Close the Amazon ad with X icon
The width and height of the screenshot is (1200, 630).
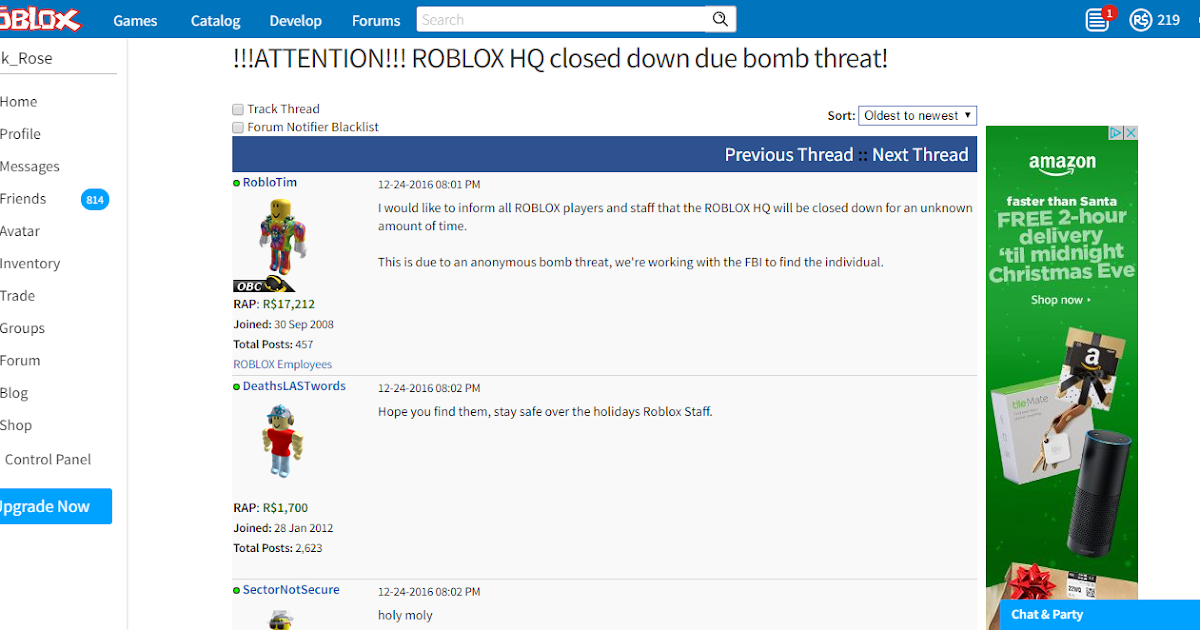1132,132
